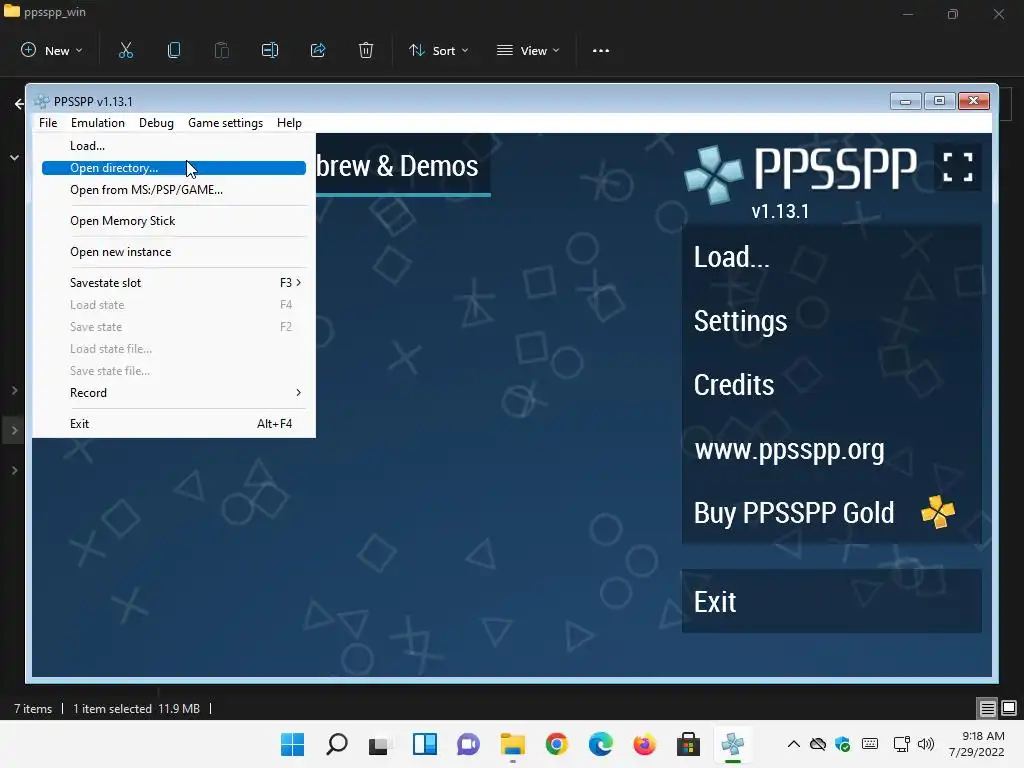Open the Emulation menu
This screenshot has width=1024, height=768.
[x=98, y=123]
